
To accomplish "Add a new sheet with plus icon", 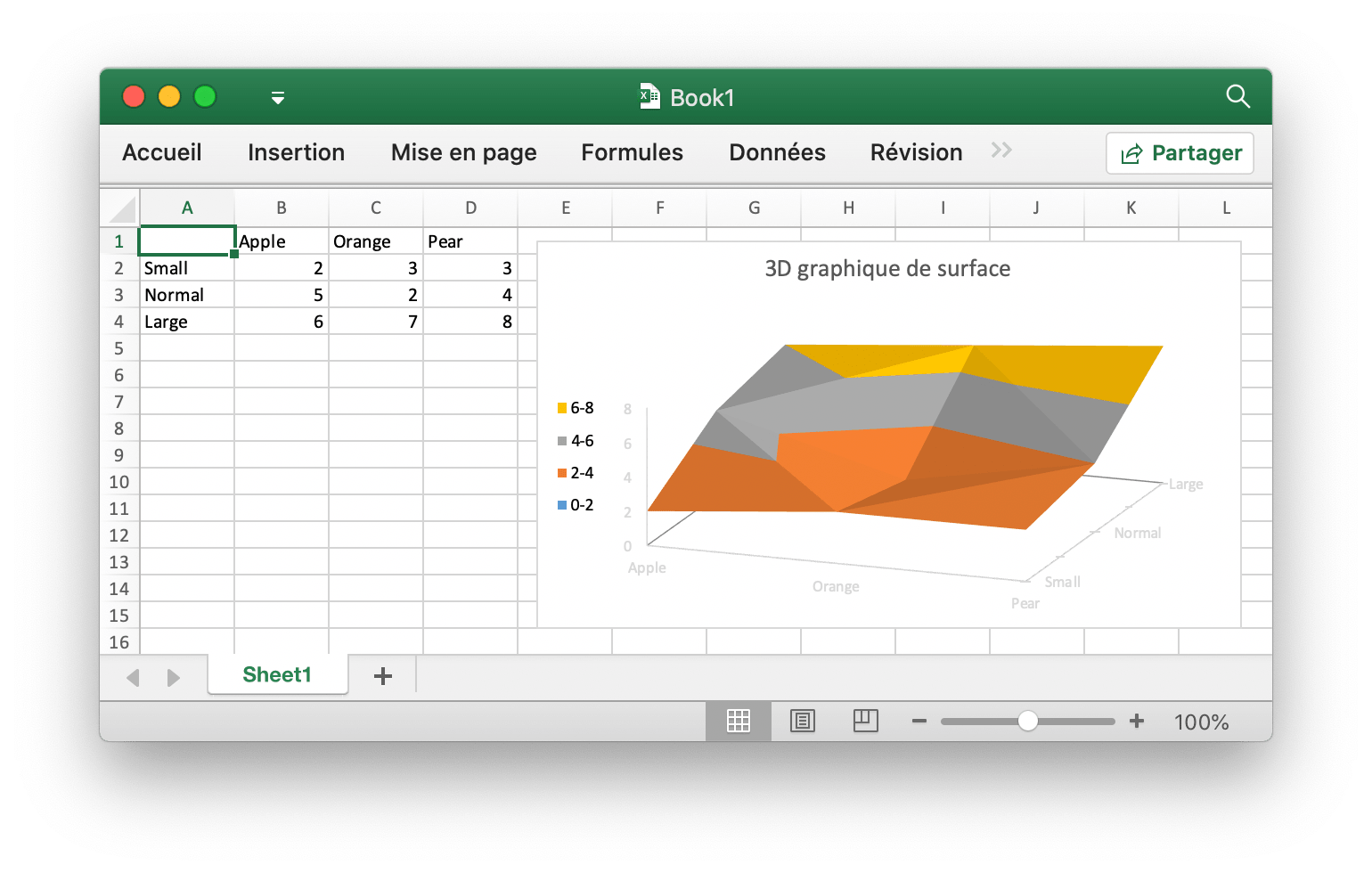I will 383,676.
